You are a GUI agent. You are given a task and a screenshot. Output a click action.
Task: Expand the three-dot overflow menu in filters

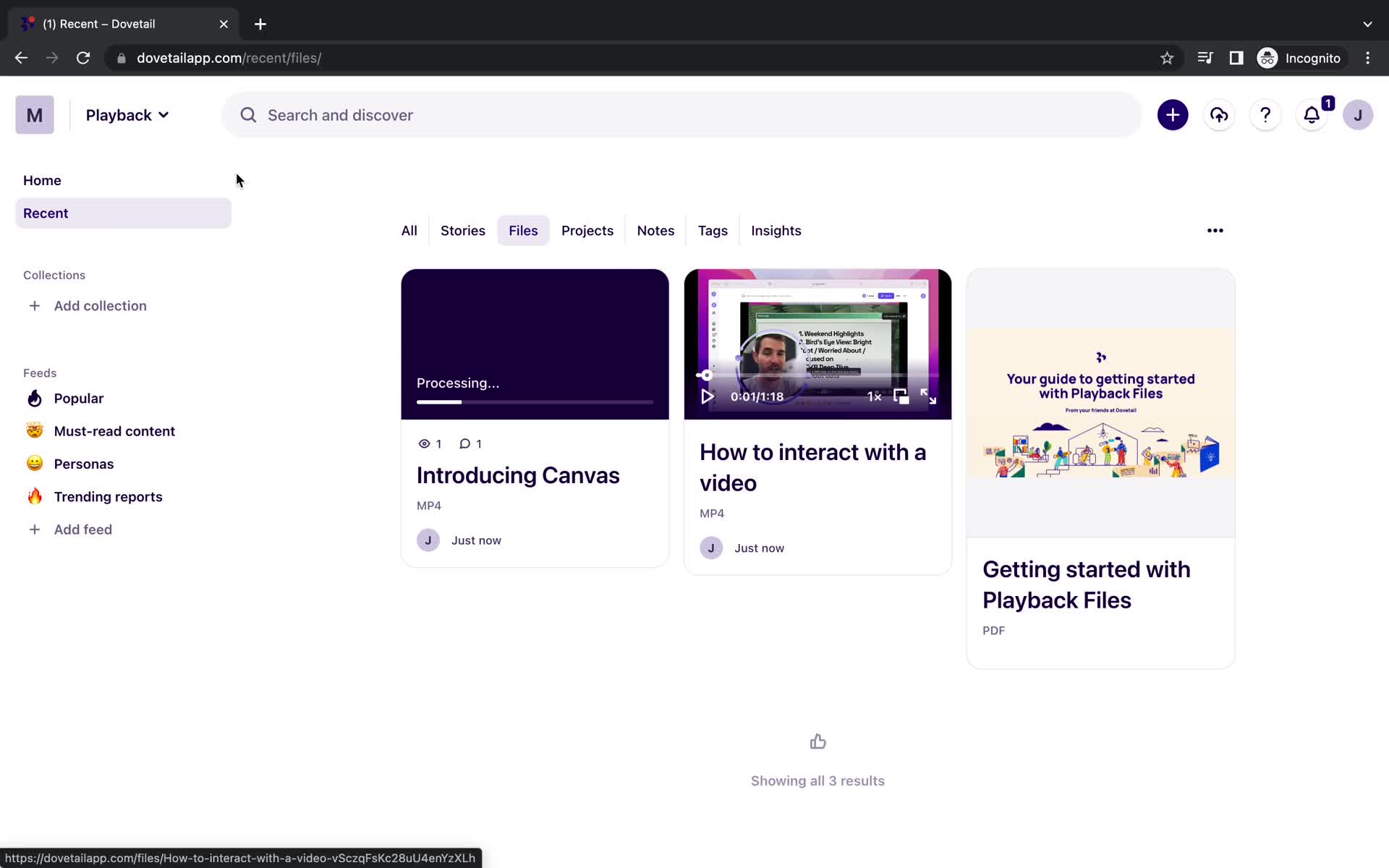tap(1215, 231)
